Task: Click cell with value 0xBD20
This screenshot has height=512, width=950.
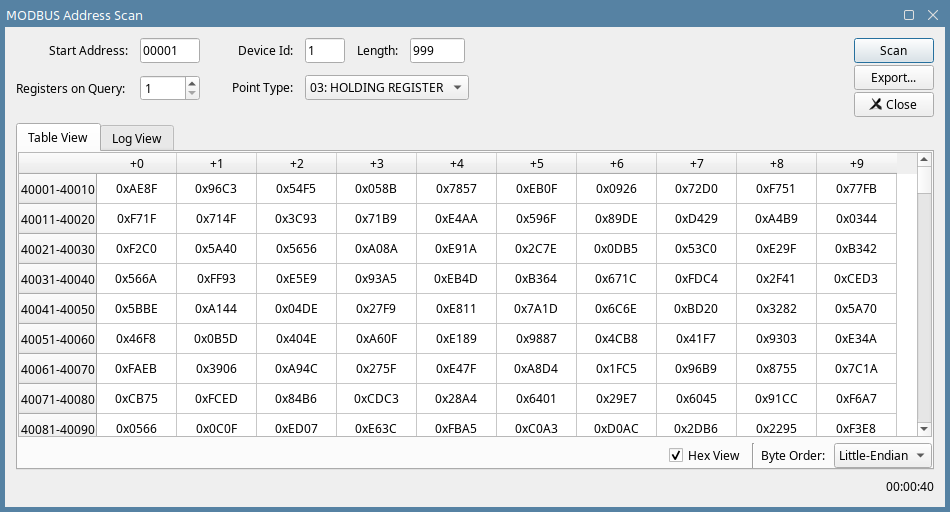Action: click(697, 308)
